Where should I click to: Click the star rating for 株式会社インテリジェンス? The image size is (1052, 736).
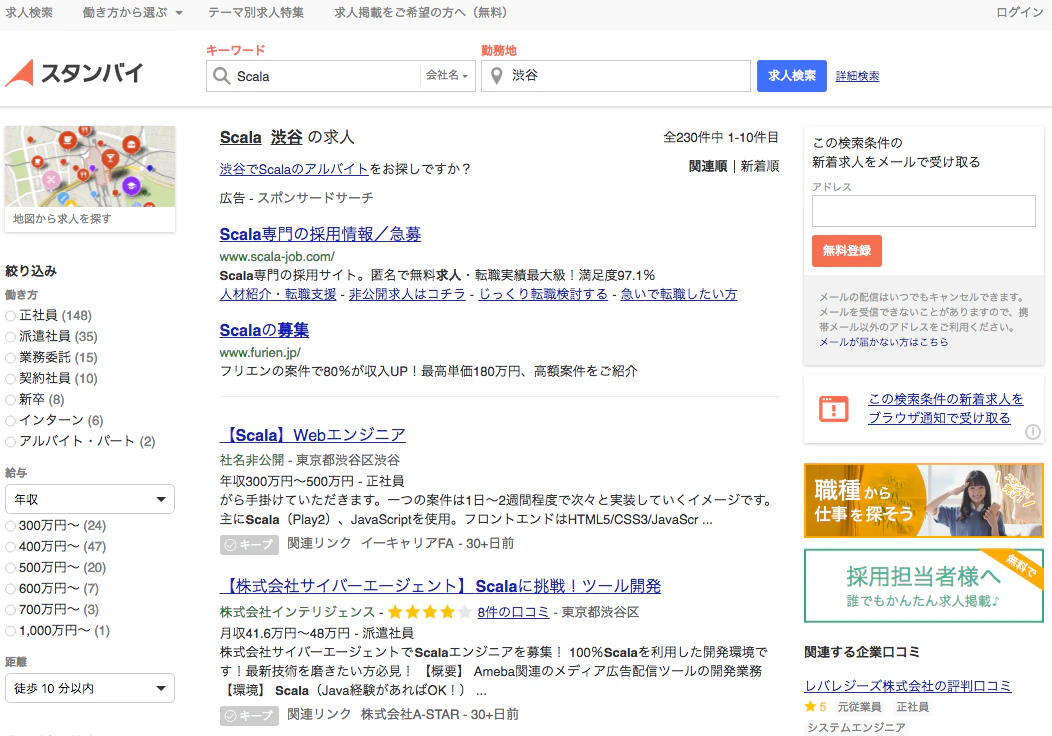429,612
